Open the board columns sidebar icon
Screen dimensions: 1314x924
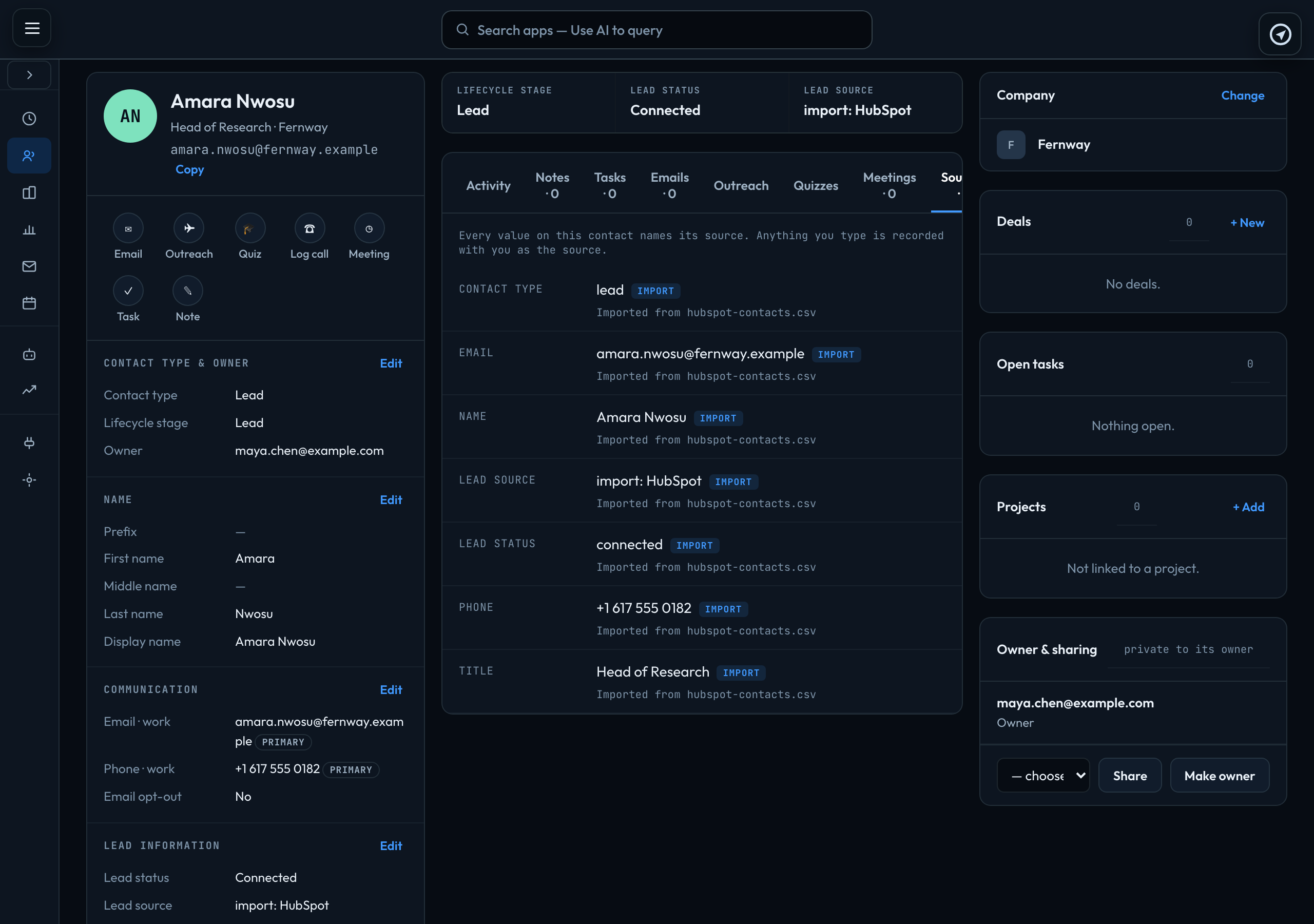[29, 193]
